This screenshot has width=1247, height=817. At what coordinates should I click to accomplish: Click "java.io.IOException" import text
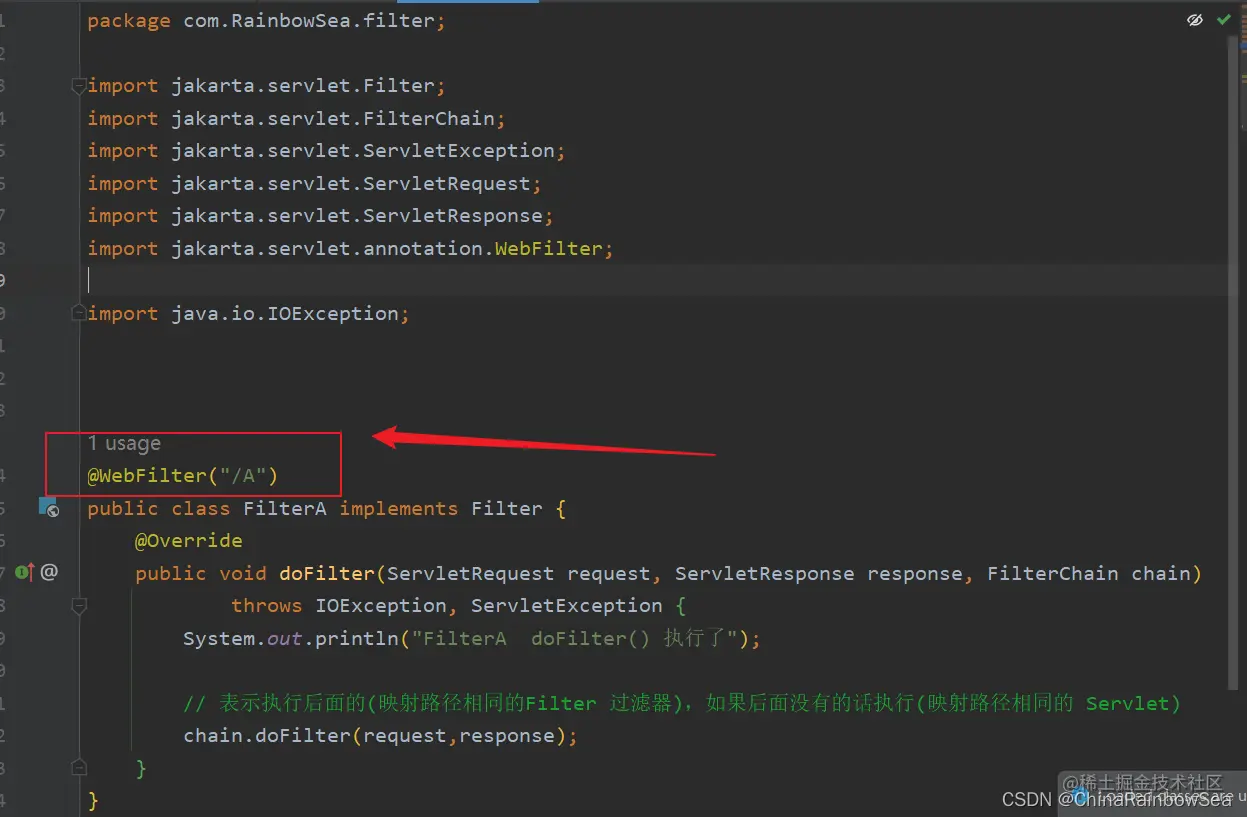[285, 313]
